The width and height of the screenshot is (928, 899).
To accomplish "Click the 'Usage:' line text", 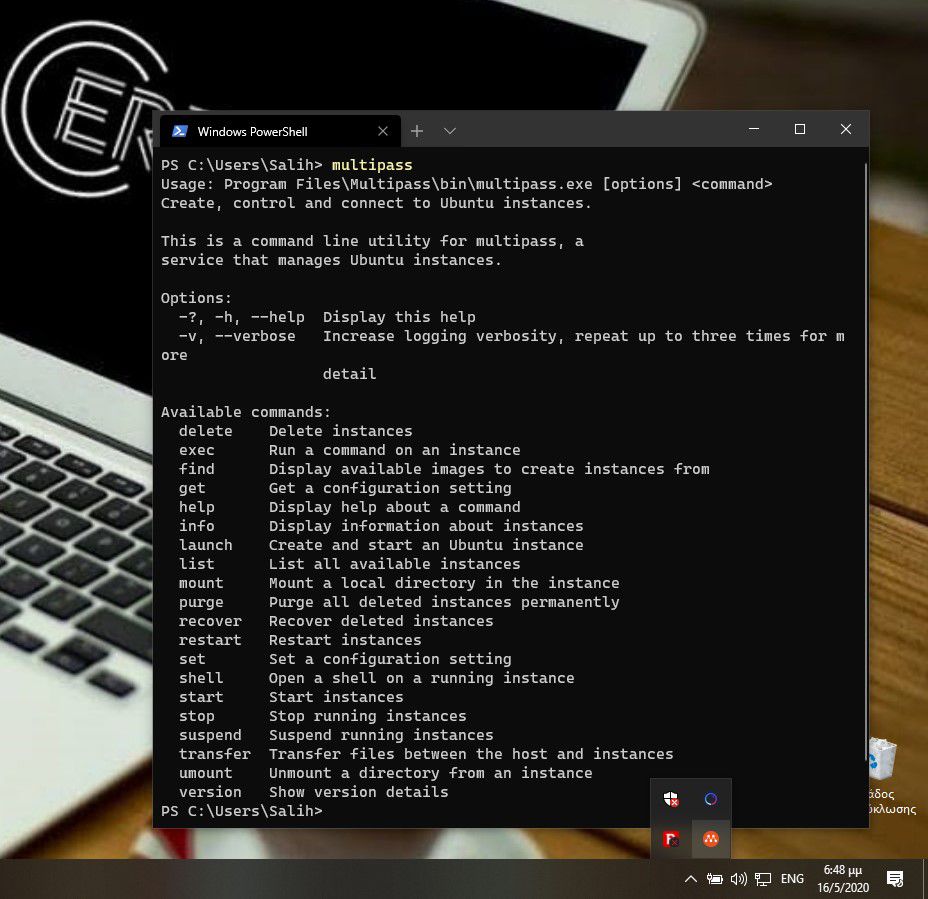I will [x=466, y=184].
